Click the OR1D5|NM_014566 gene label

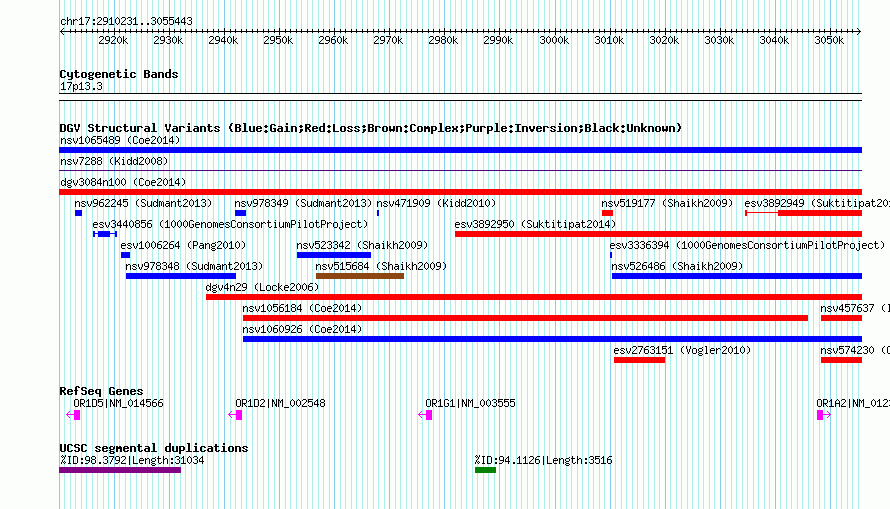pyautogui.click(x=118, y=403)
